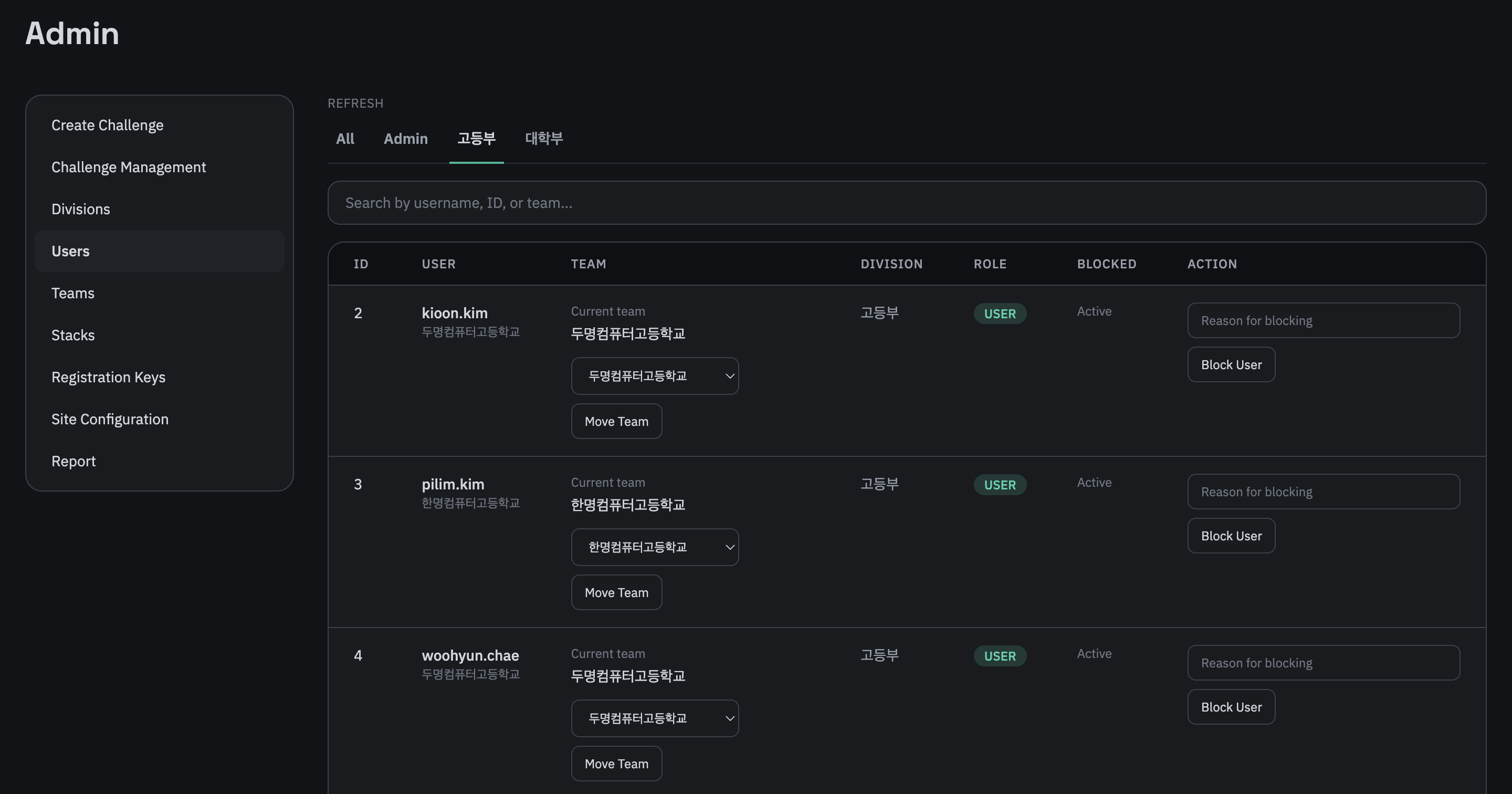Switch to the 대학부 tab
1512x794 pixels.
point(543,139)
